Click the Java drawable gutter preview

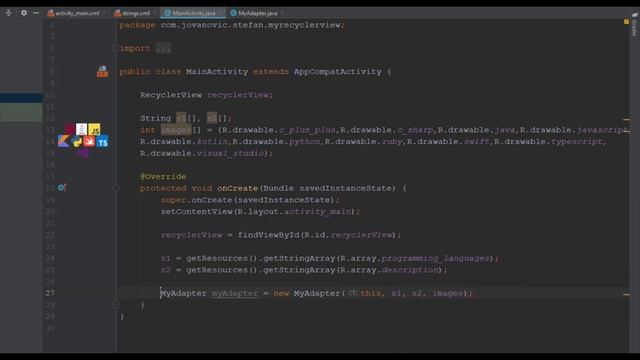82,129
